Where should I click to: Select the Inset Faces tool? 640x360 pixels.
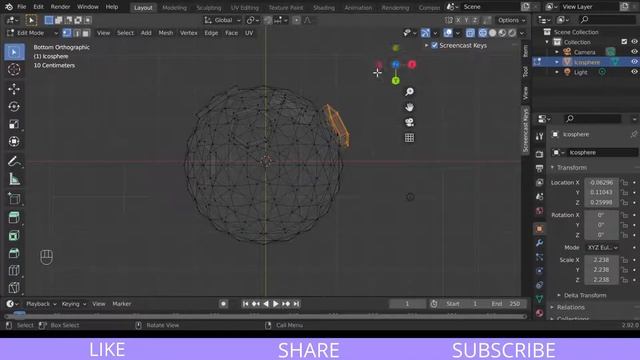click(14, 236)
